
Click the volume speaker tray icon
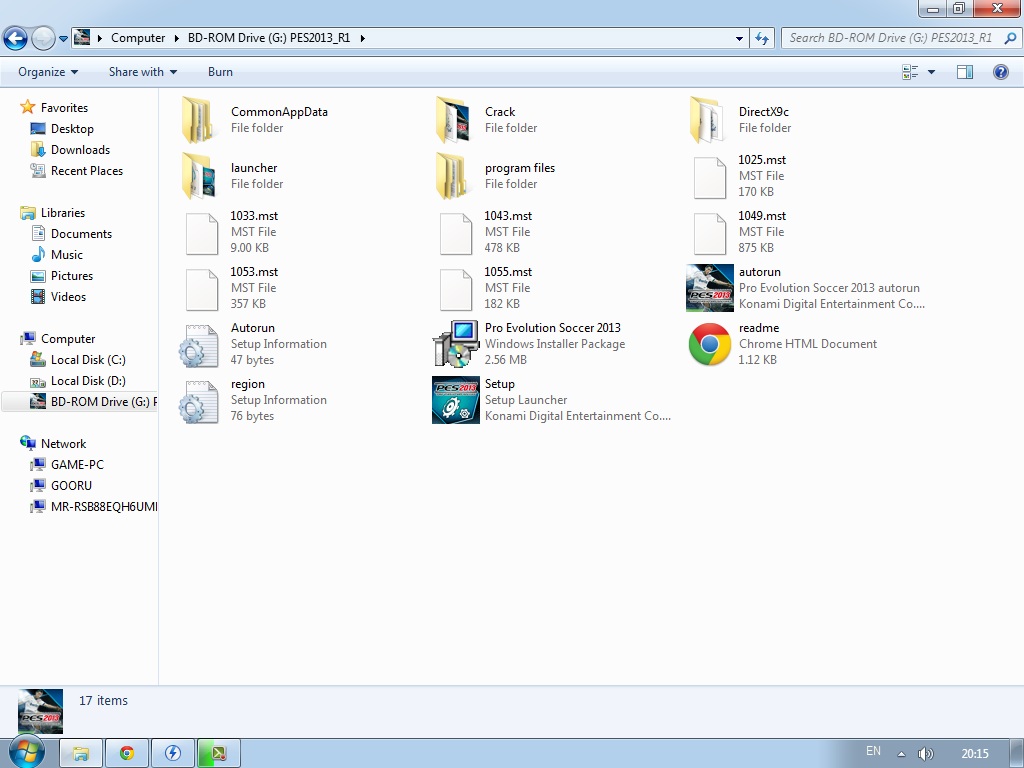click(925, 754)
